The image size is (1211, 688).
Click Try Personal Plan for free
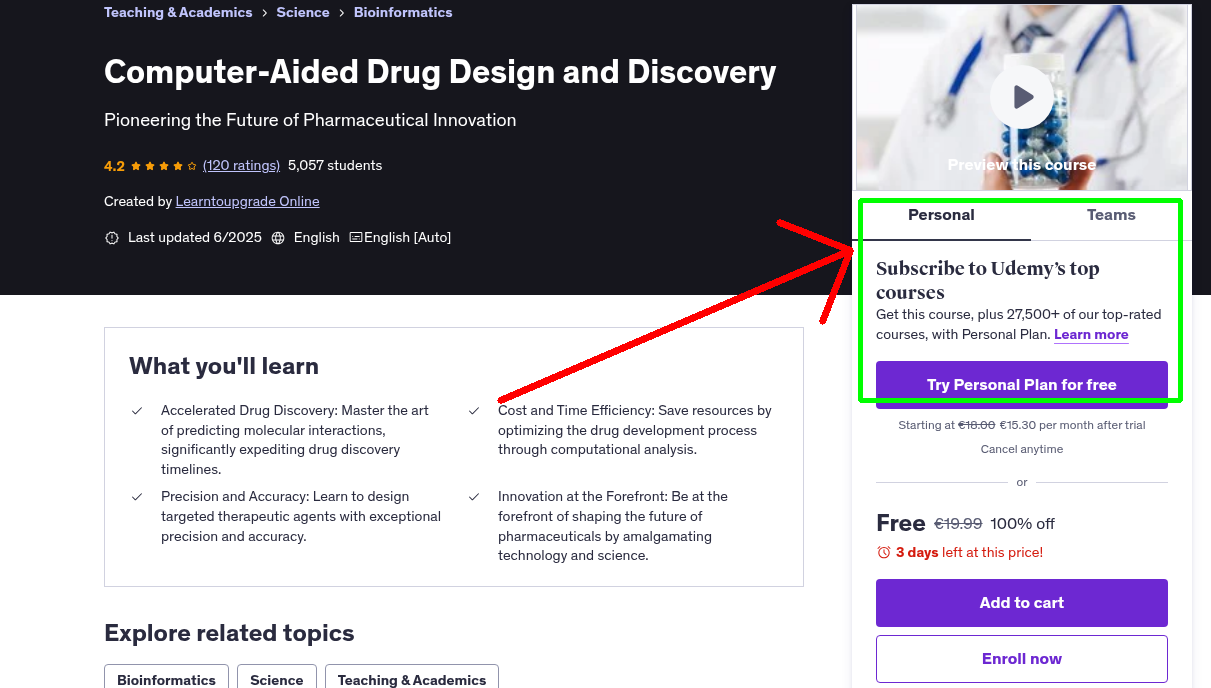click(1021, 385)
